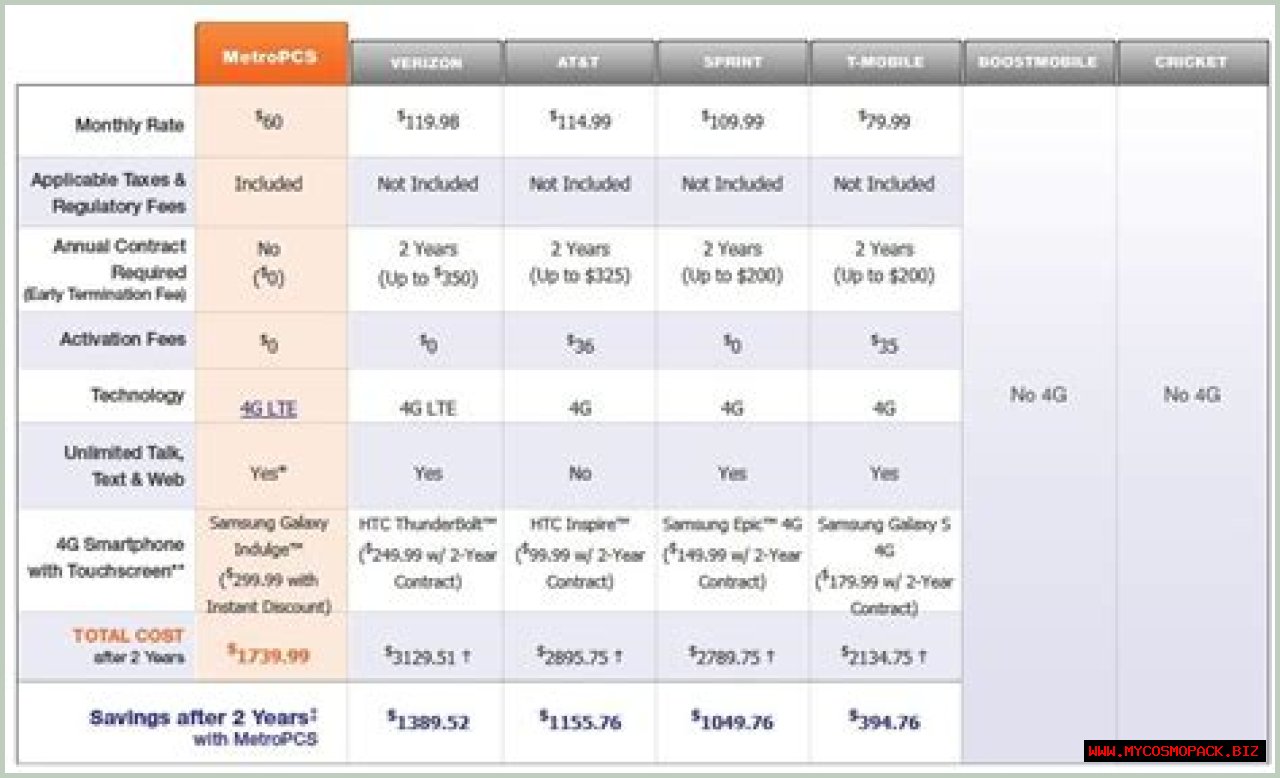Select the Cricket column header
This screenshot has height=778, width=1280.
[x=1191, y=63]
